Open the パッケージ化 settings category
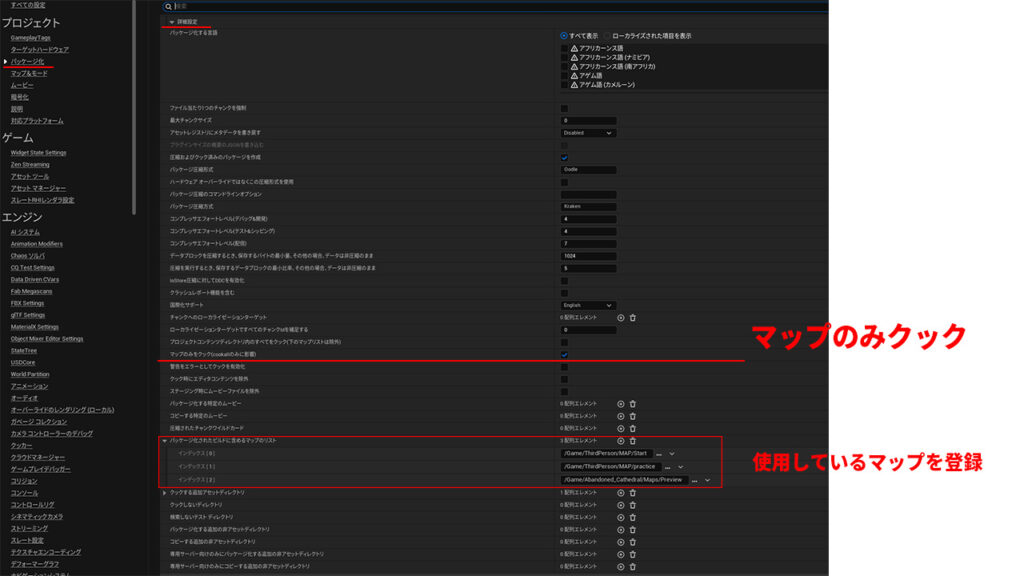 coord(27,61)
